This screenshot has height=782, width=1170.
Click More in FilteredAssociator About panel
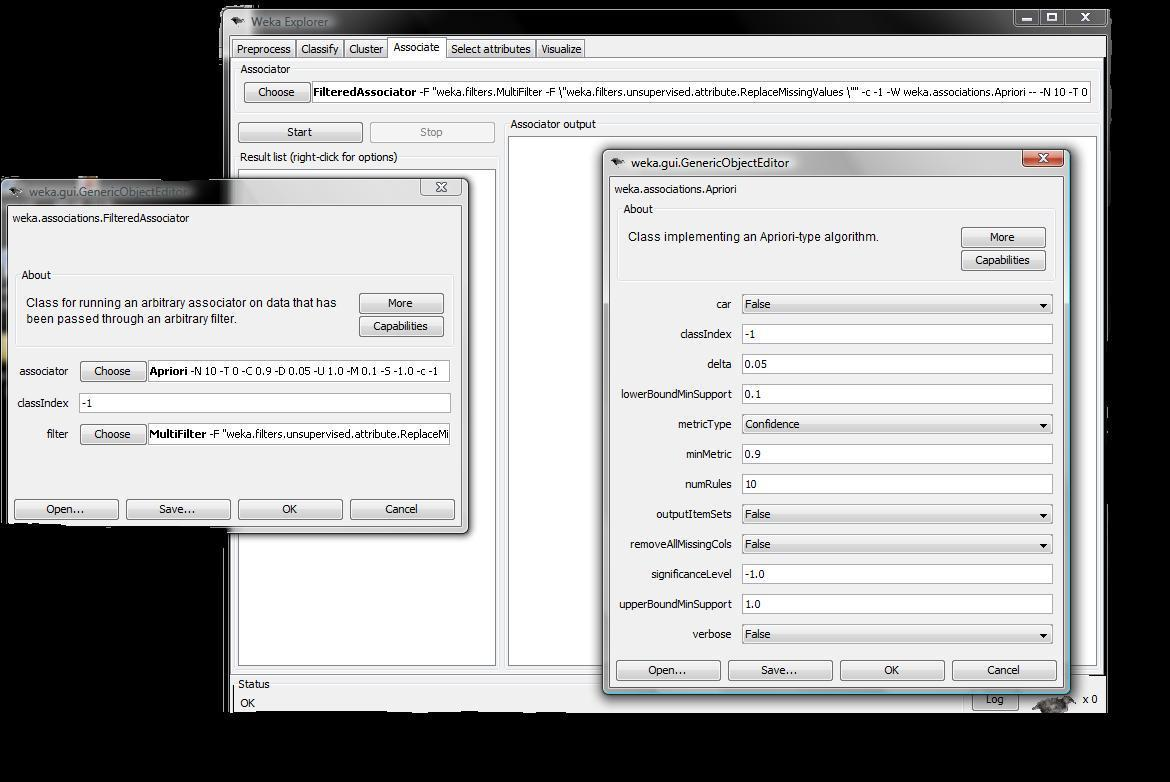[401, 303]
